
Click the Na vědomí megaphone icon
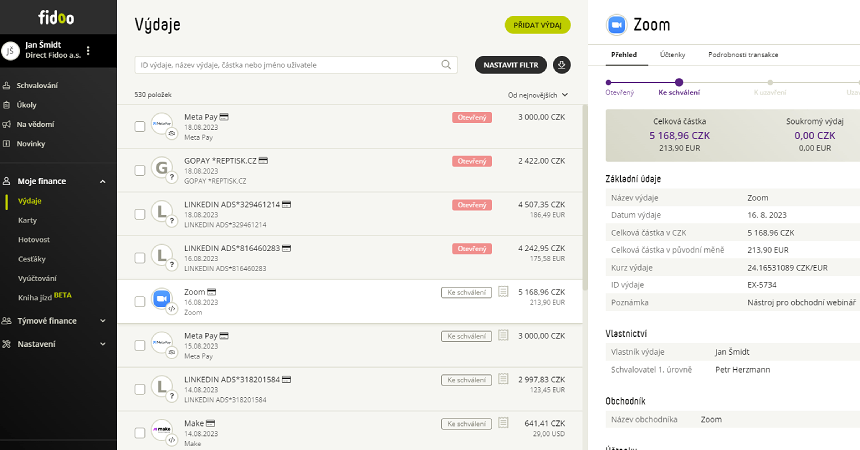[7, 125]
